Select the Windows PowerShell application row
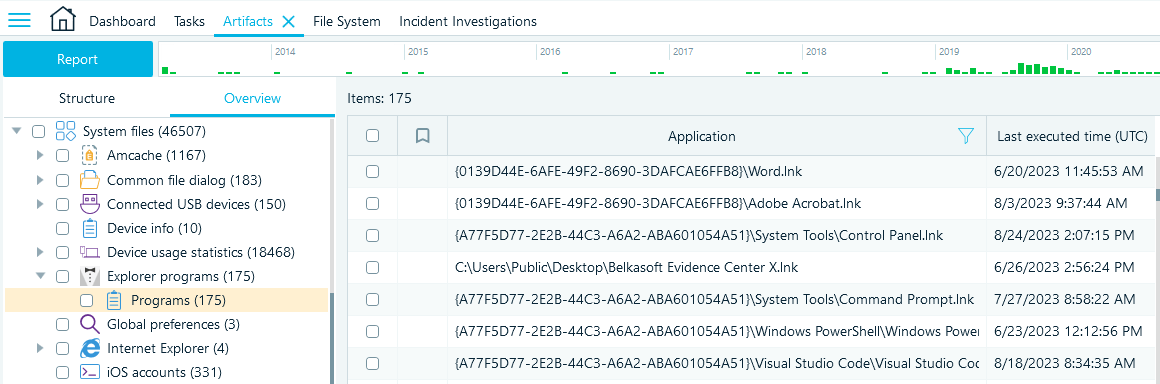The width and height of the screenshot is (1160, 384). [x=717, y=331]
